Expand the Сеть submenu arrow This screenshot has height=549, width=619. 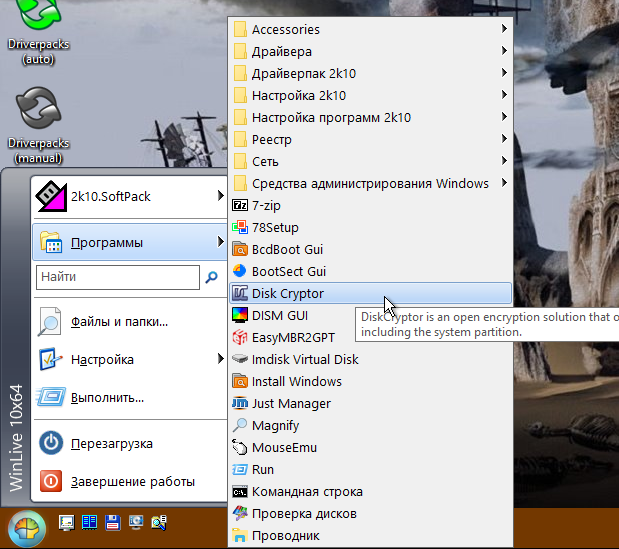(504, 161)
